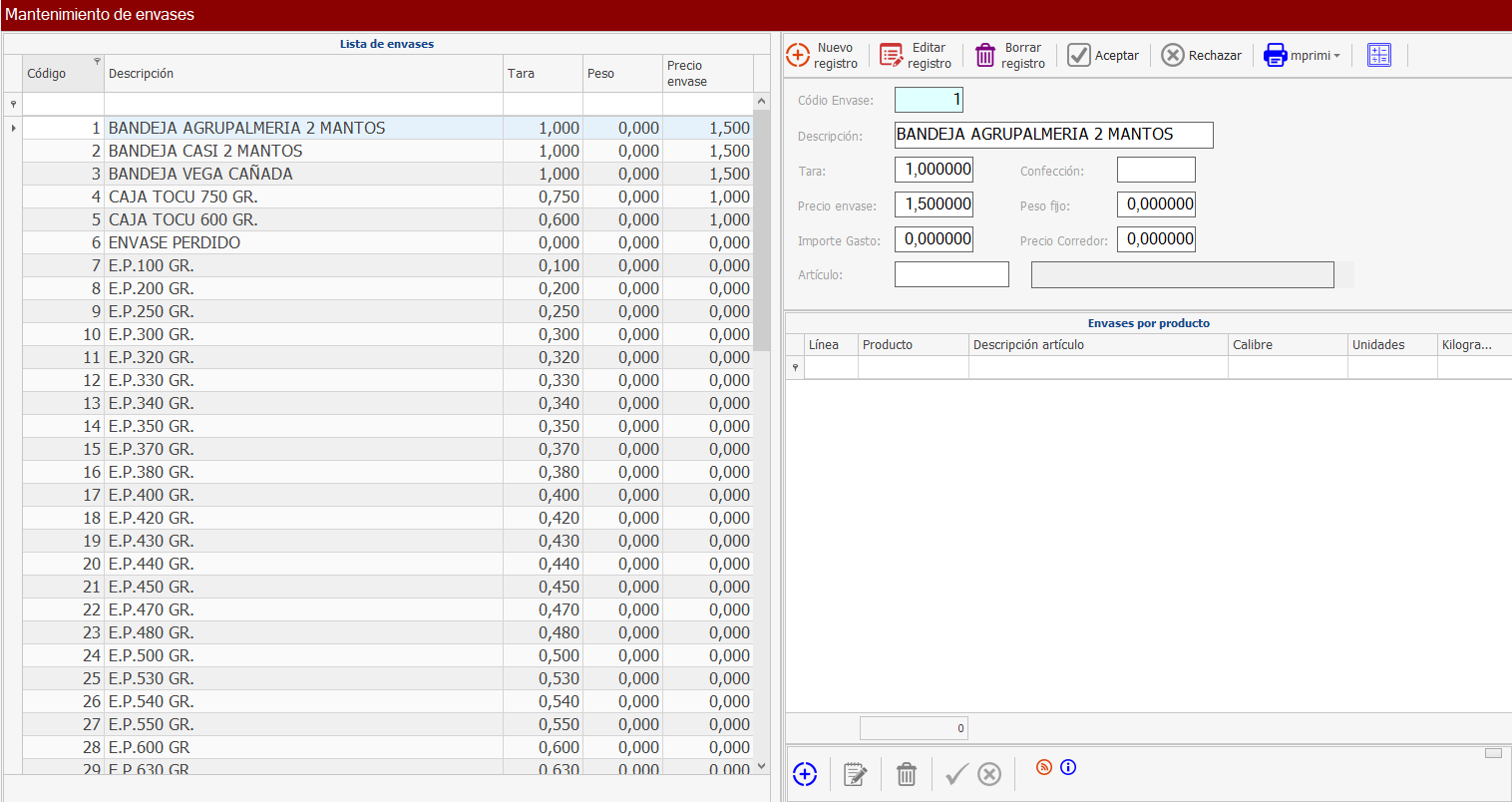Click Tara value 0,750 of CAJA TOCU 750 GR.
Viewport: 1512px width, 802px height.
(544, 197)
